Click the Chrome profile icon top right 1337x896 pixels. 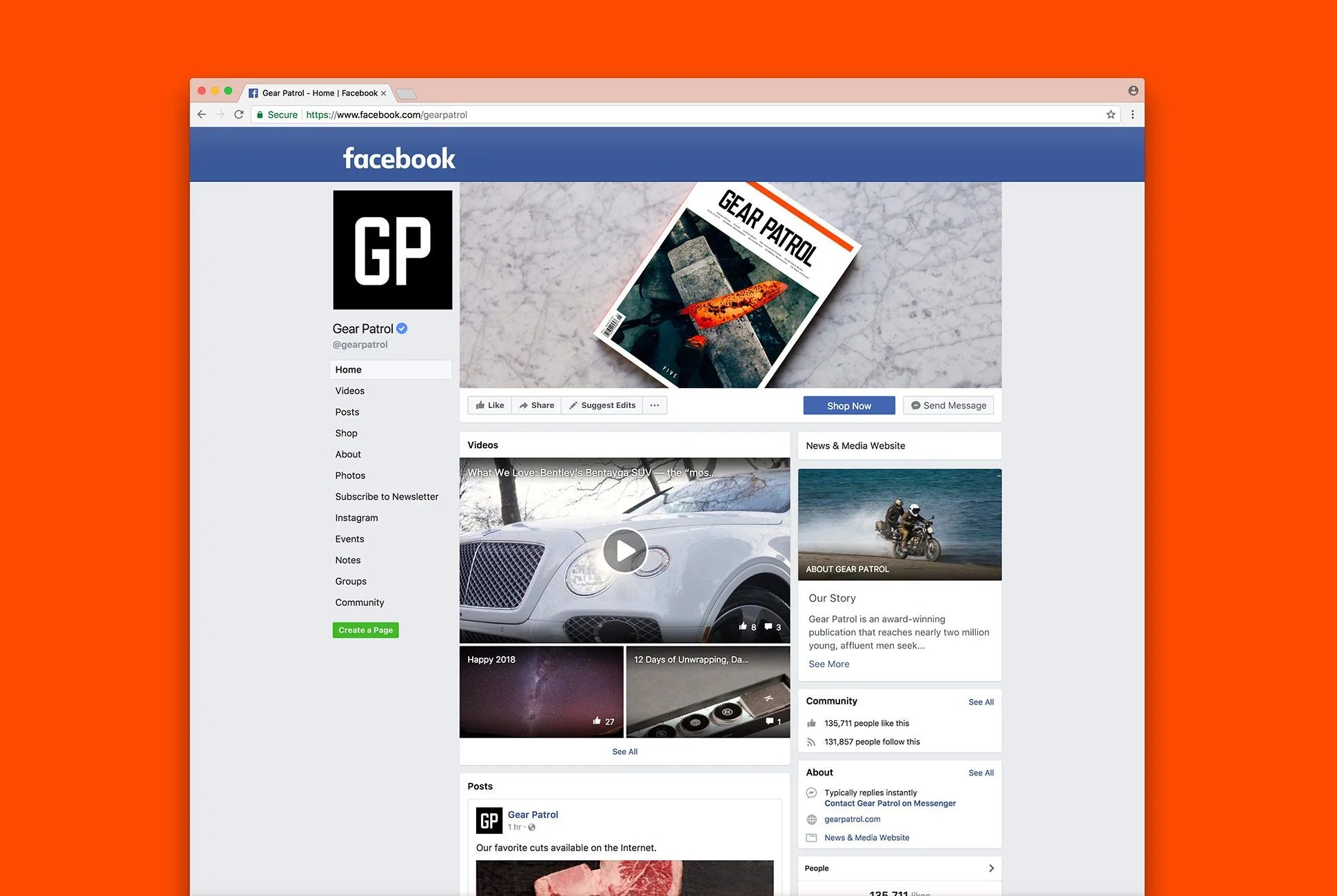click(1133, 90)
